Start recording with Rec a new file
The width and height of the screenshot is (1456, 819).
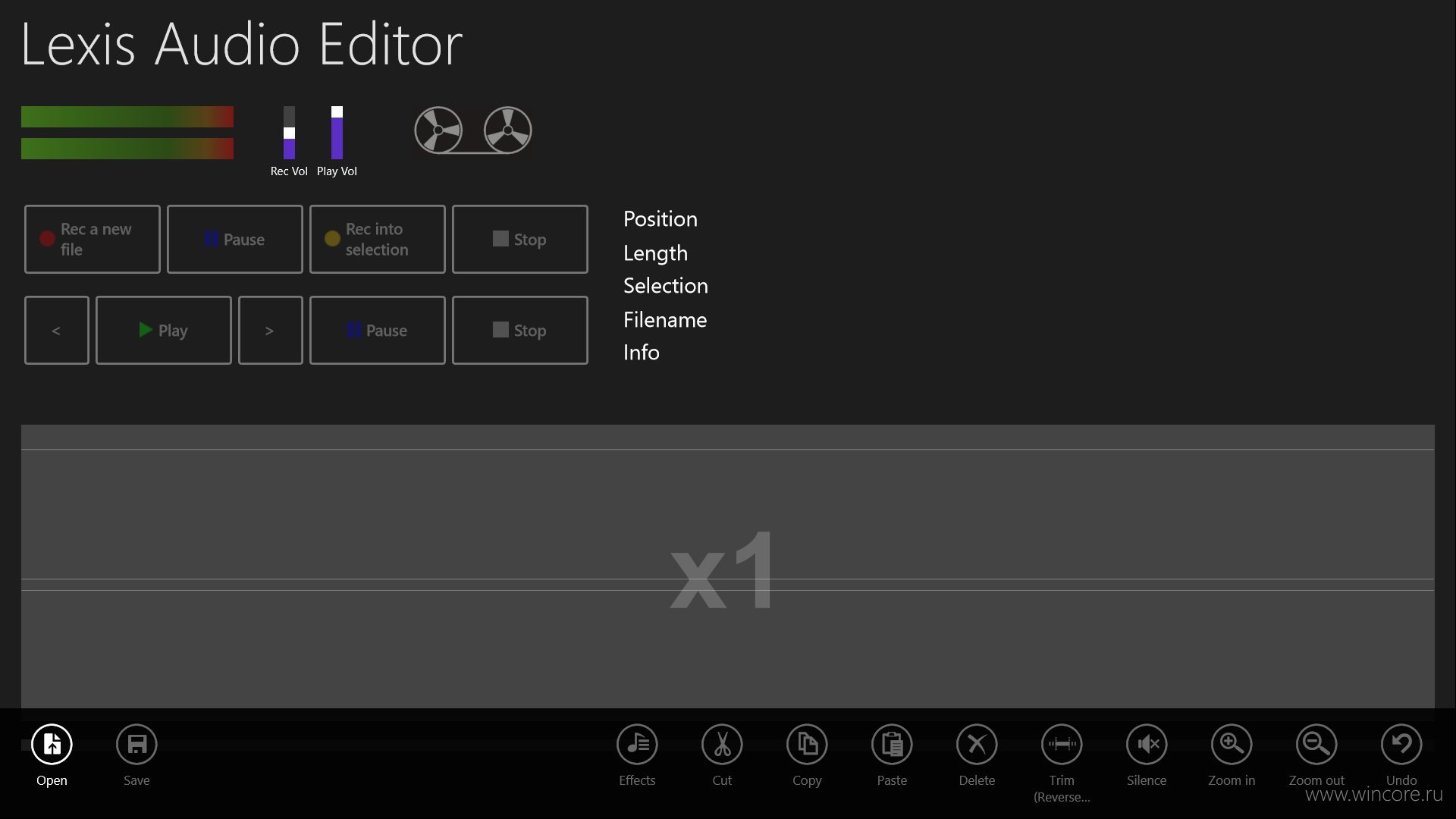click(x=93, y=239)
